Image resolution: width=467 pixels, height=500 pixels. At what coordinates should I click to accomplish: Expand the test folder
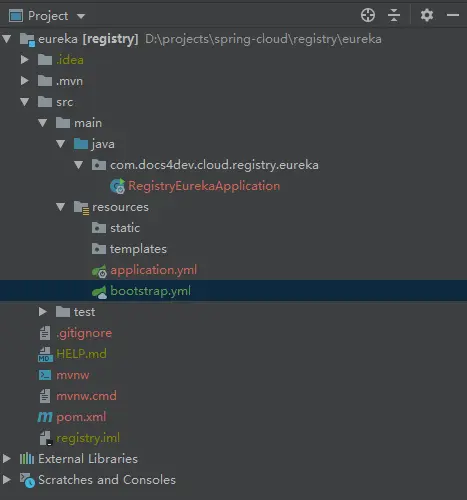pyautogui.click(x=42, y=312)
